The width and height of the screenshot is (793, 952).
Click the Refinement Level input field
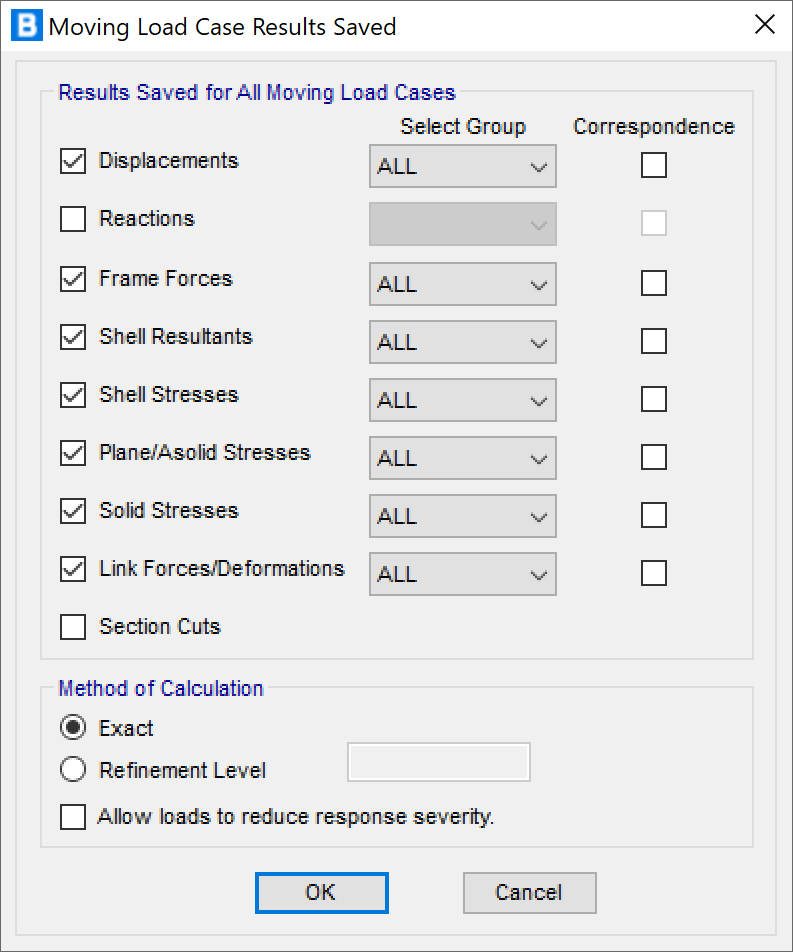tap(439, 762)
